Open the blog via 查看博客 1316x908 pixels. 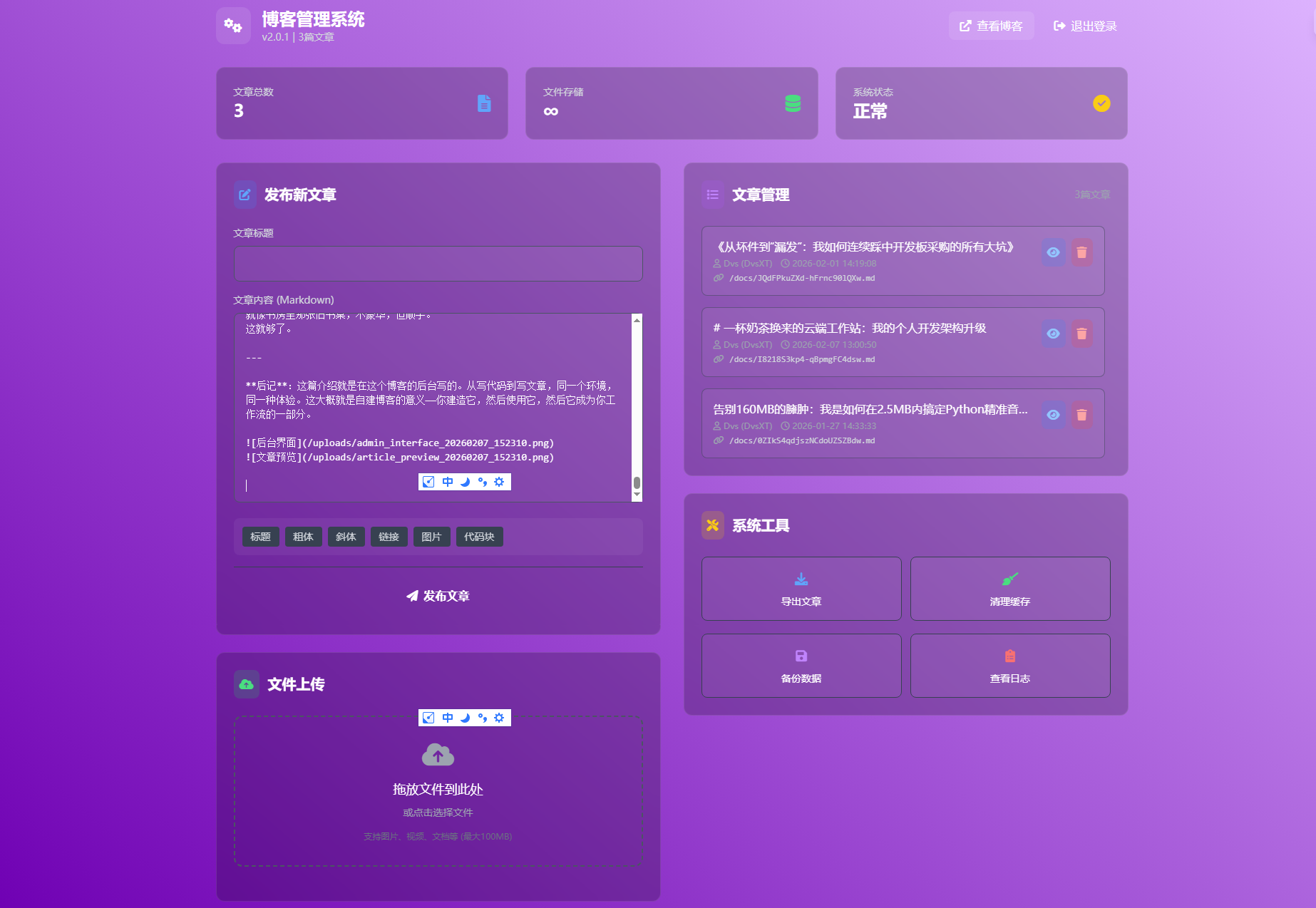(991, 26)
